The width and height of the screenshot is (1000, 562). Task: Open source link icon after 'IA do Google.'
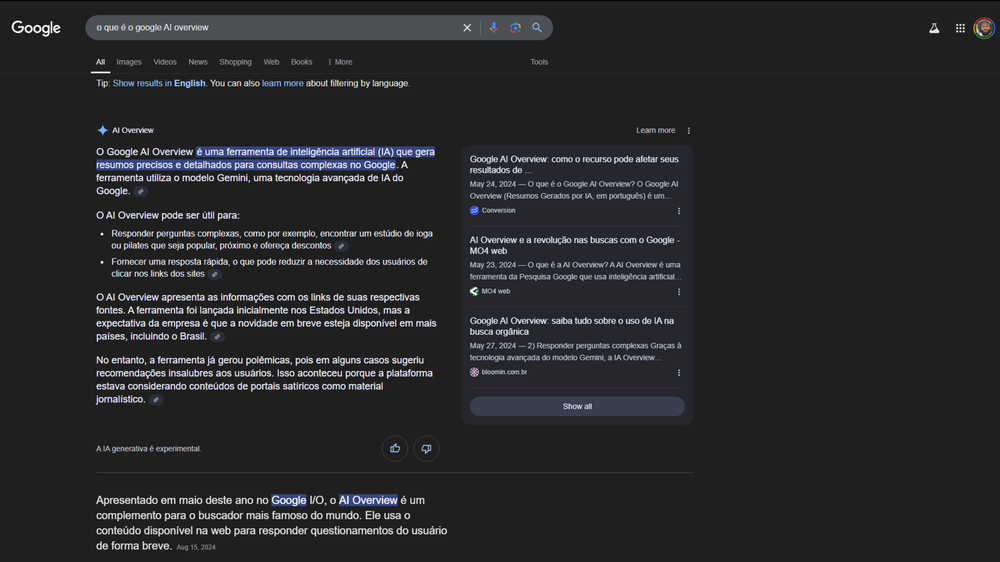click(x=141, y=191)
